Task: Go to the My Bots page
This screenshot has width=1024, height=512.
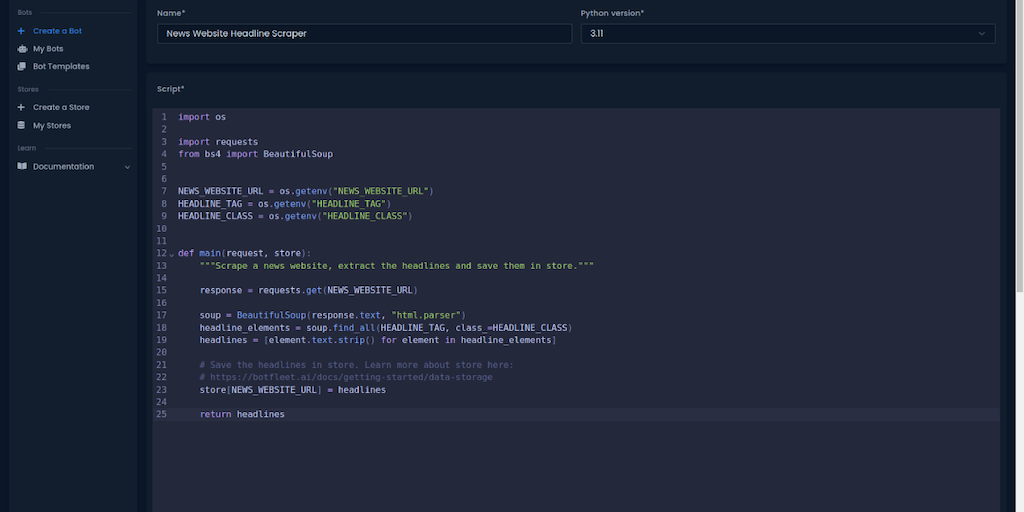Action: click(48, 49)
